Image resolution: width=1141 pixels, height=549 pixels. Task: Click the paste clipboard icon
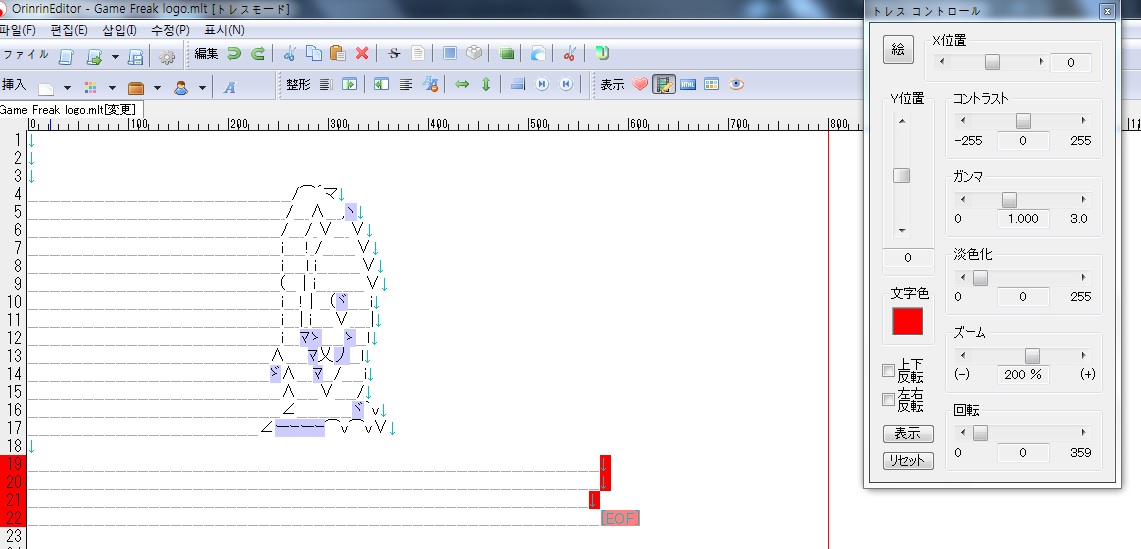(338, 54)
